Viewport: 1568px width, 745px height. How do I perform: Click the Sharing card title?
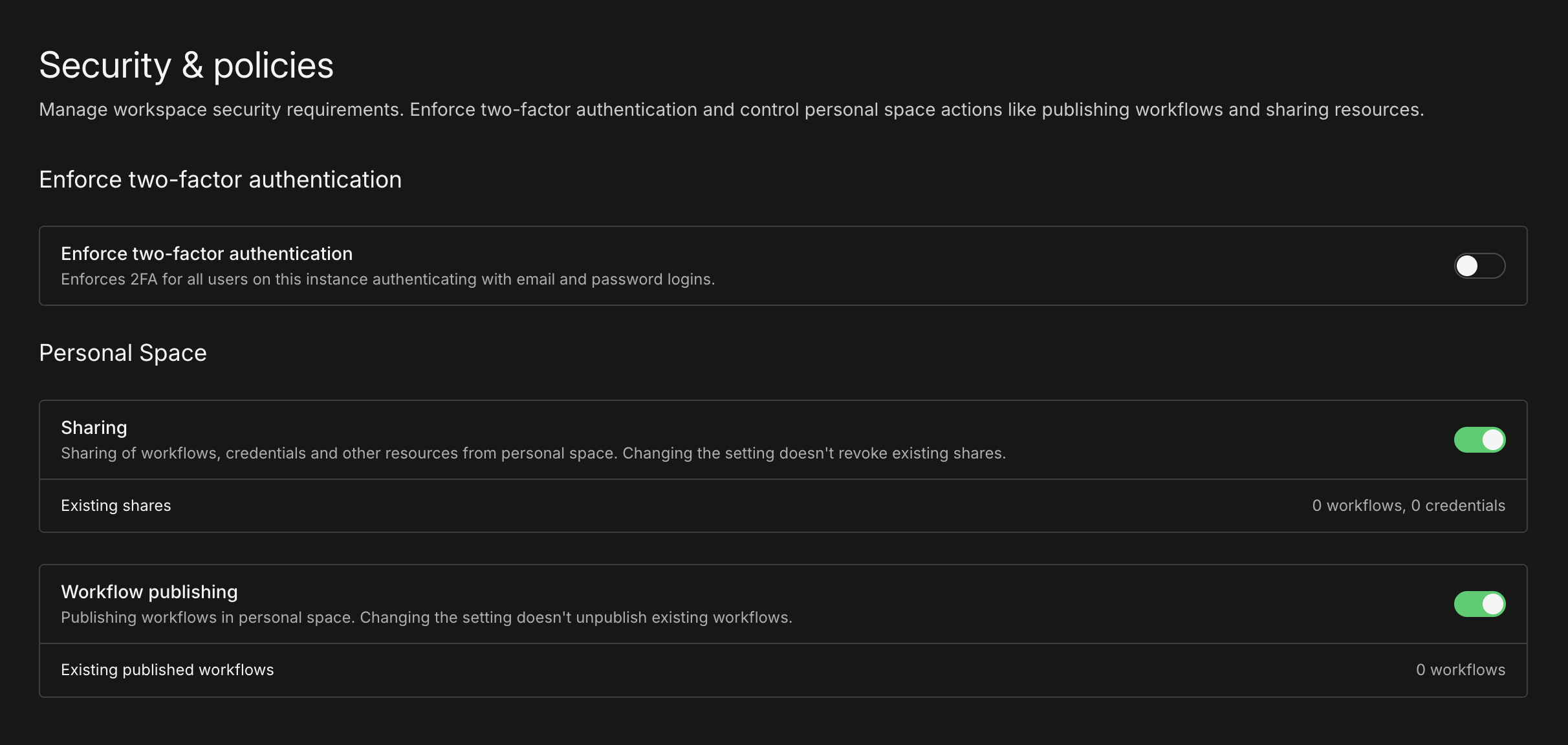94,427
